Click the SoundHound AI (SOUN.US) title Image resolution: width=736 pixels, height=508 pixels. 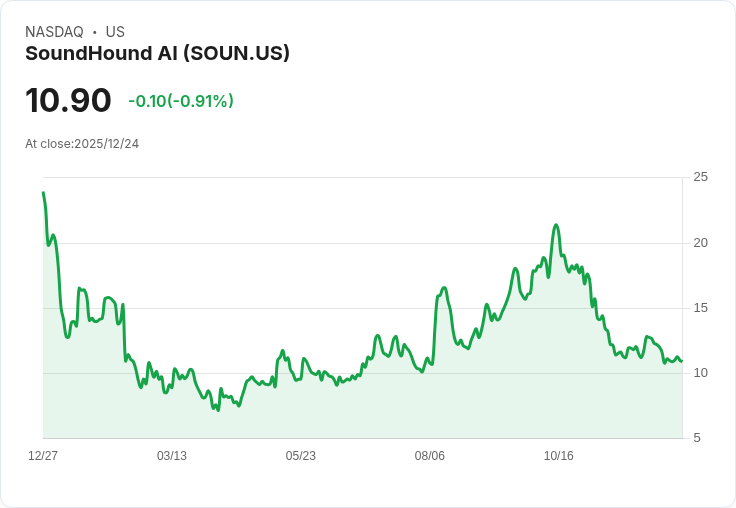point(157,54)
